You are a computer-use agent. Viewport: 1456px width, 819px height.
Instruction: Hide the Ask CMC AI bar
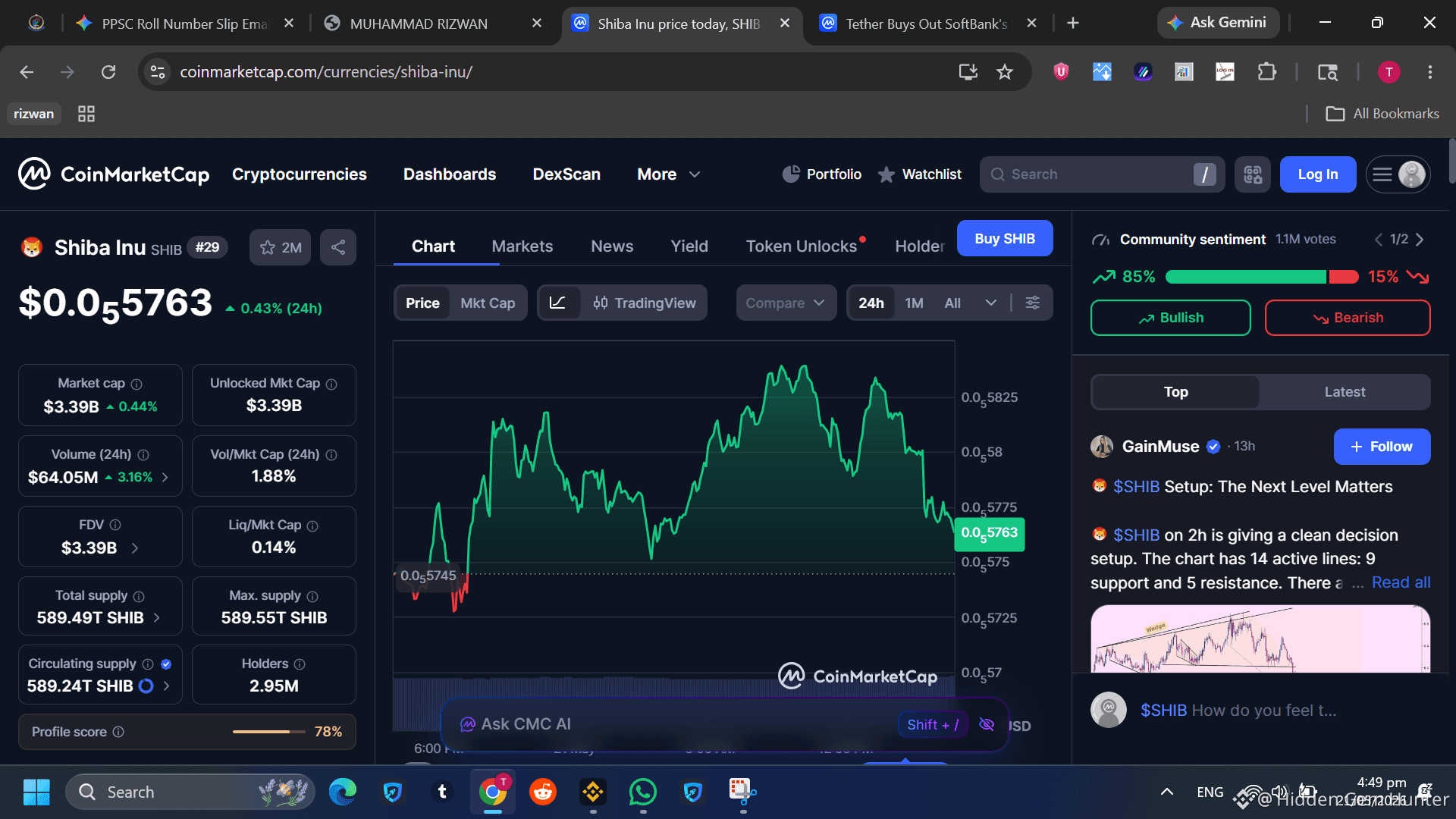pyautogui.click(x=987, y=724)
